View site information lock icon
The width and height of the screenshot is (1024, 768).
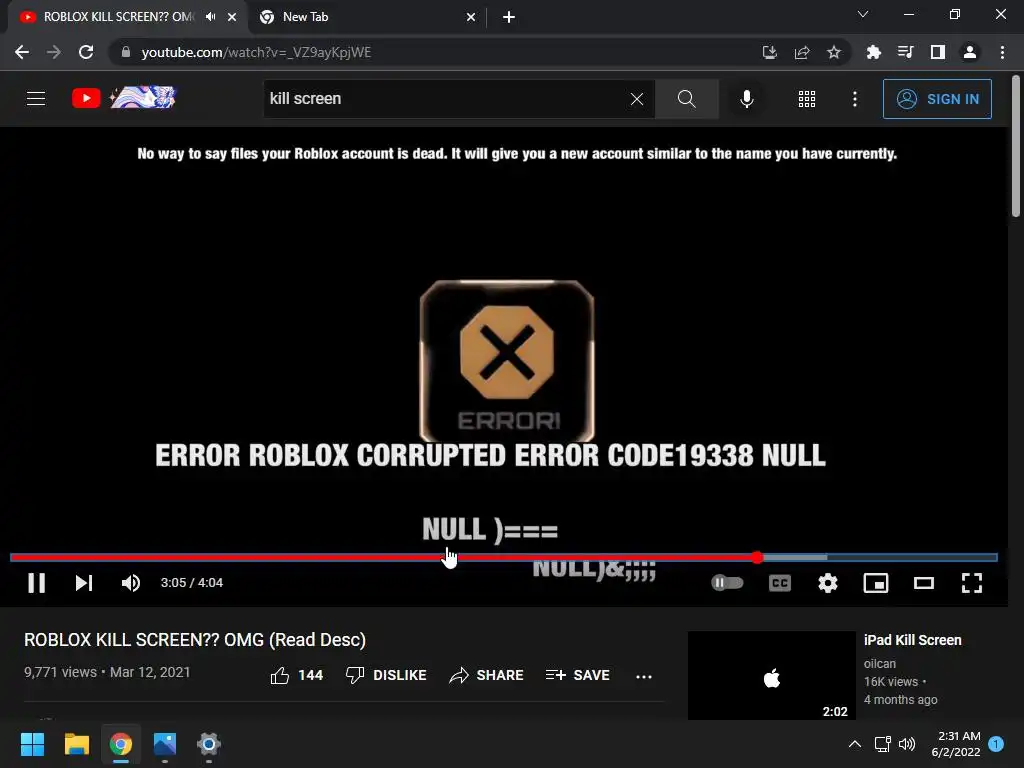[x=126, y=52]
